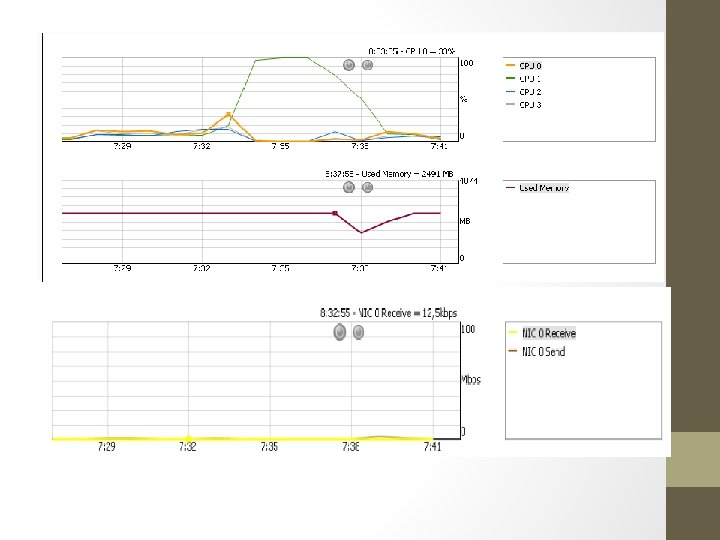This screenshot has width=720, height=540.
Task: Toggle the CPU 1 legend entry
Action: pos(523,79)
